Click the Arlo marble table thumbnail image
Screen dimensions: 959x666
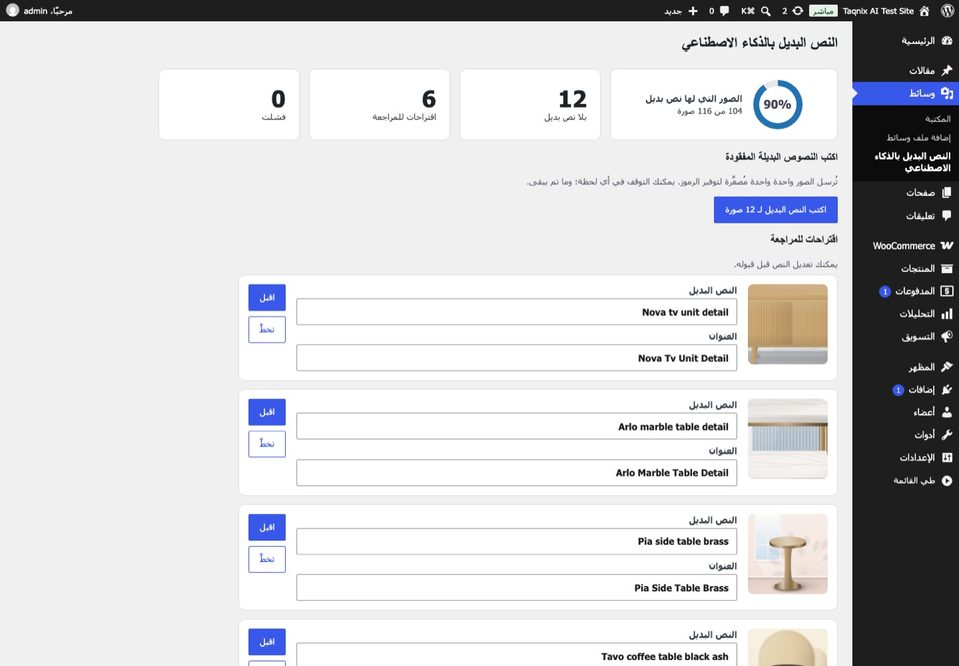tap(788, 439)
